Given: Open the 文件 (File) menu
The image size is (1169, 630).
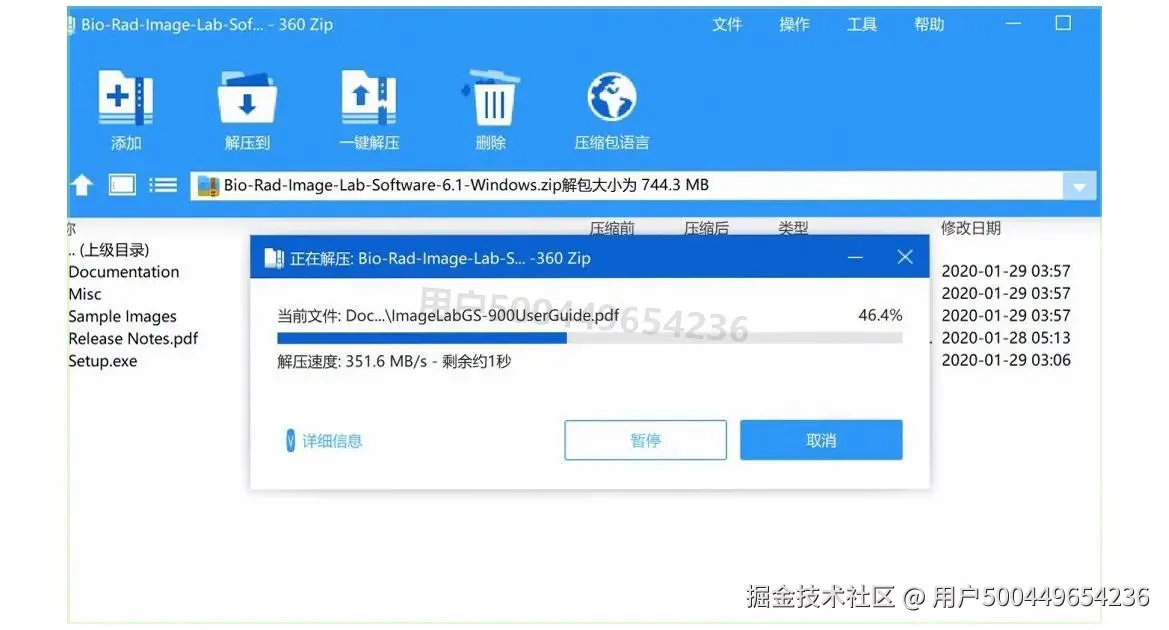Looking at the screenshot, I should (x=727, y=23).
